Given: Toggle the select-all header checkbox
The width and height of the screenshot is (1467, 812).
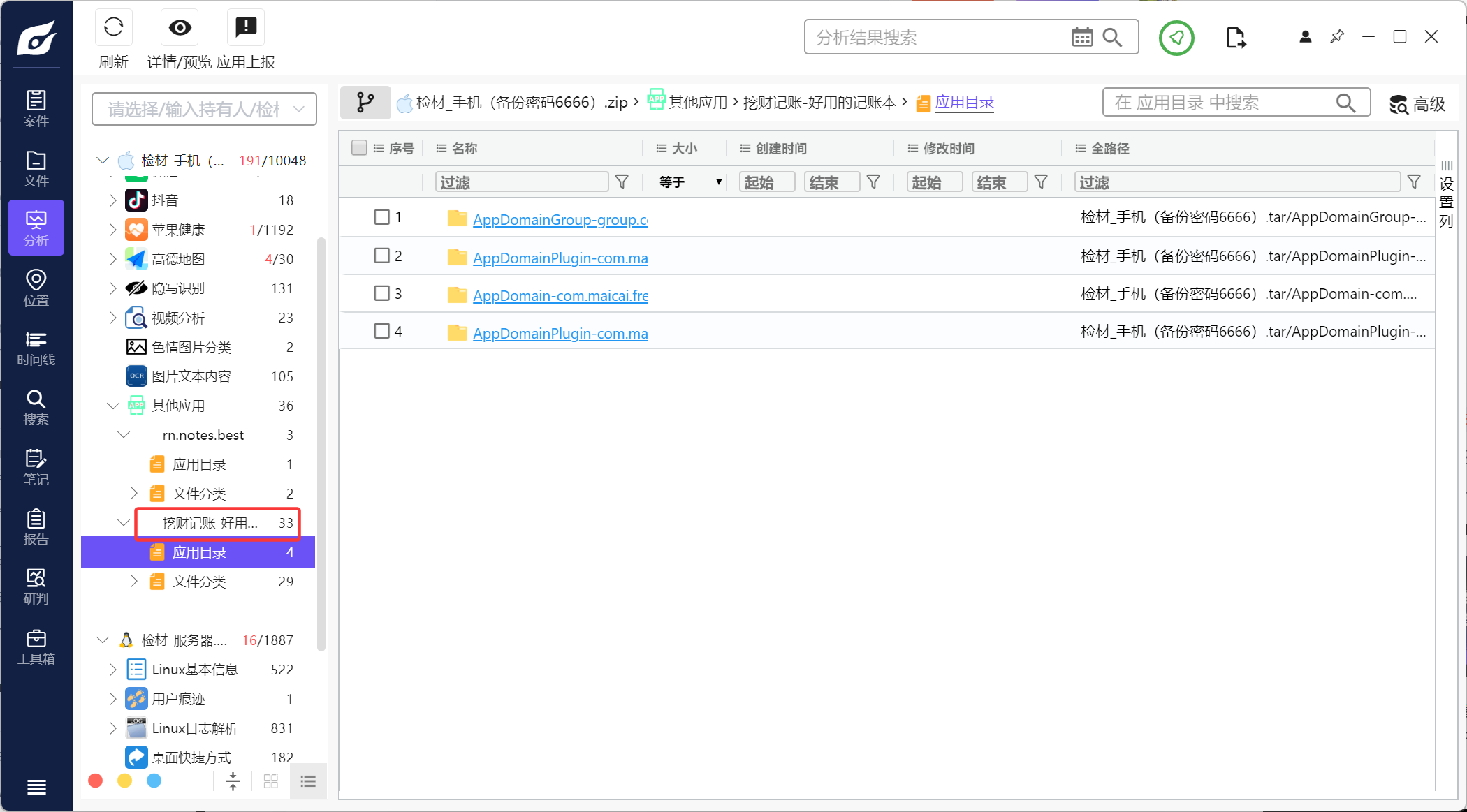Looking at the screenshot, I should (x=359, y=148).
